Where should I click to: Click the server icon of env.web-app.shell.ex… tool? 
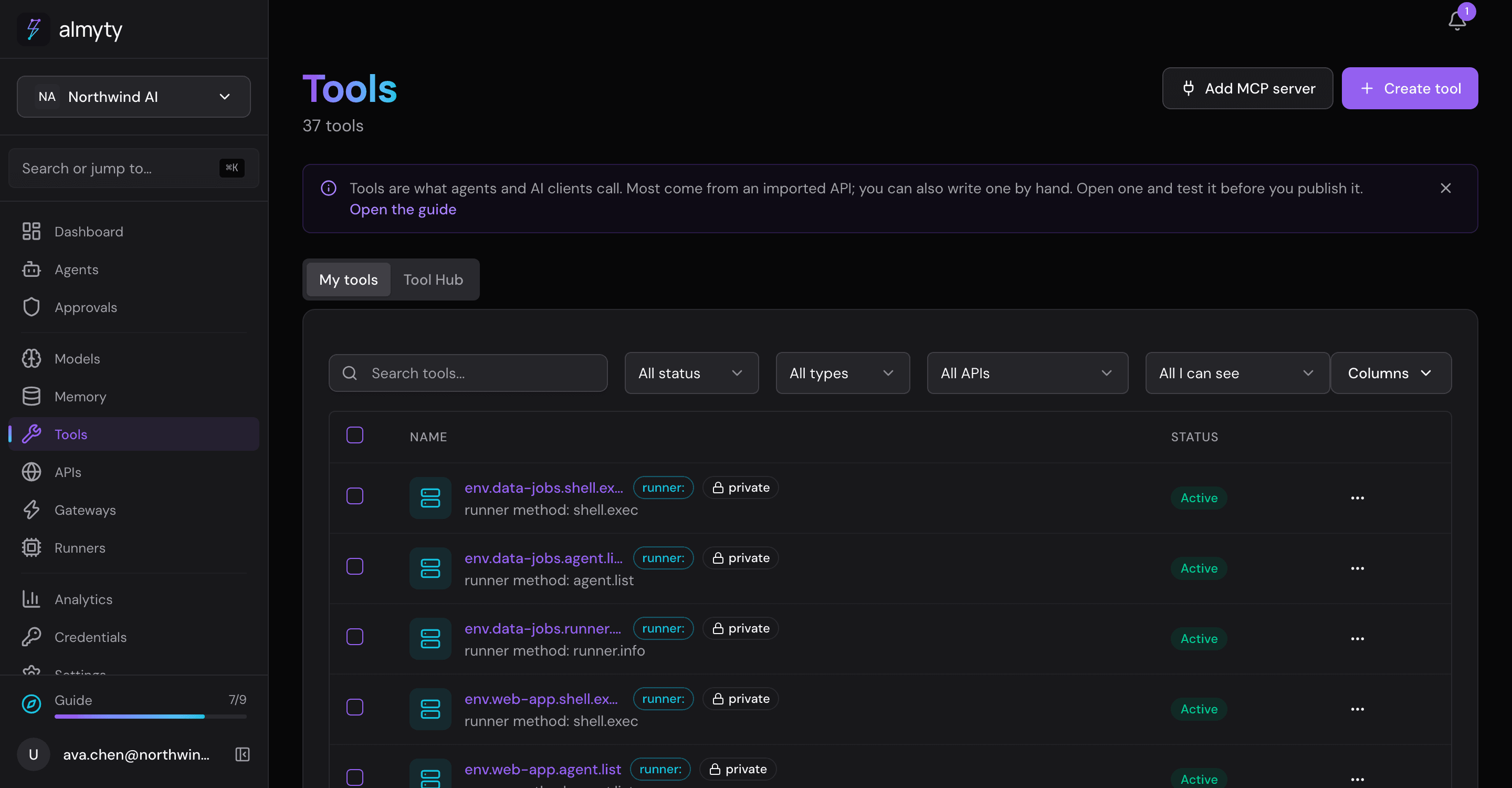click(x=430, y=709)
